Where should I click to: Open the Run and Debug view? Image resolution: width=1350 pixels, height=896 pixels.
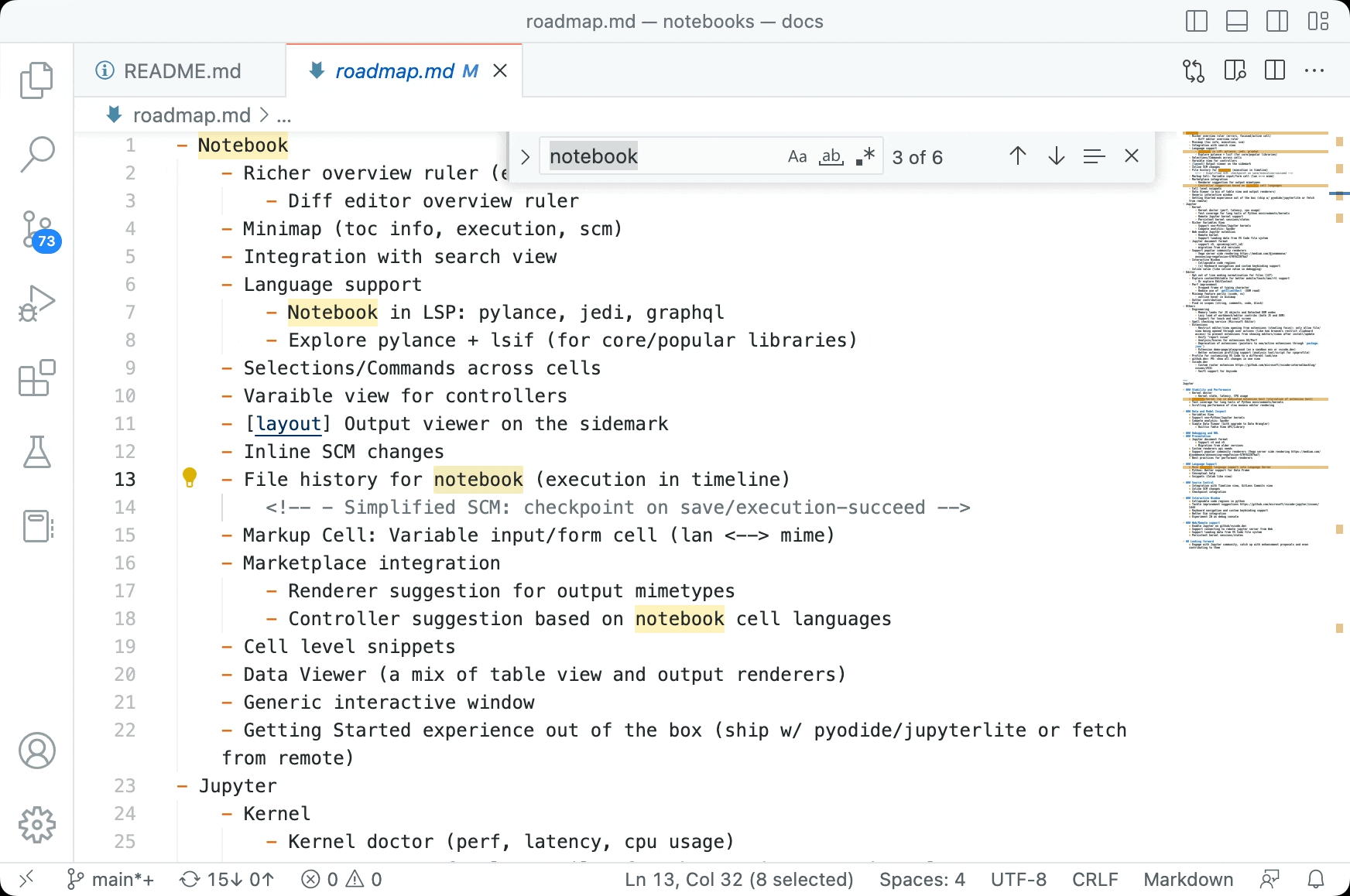[36, 304]
